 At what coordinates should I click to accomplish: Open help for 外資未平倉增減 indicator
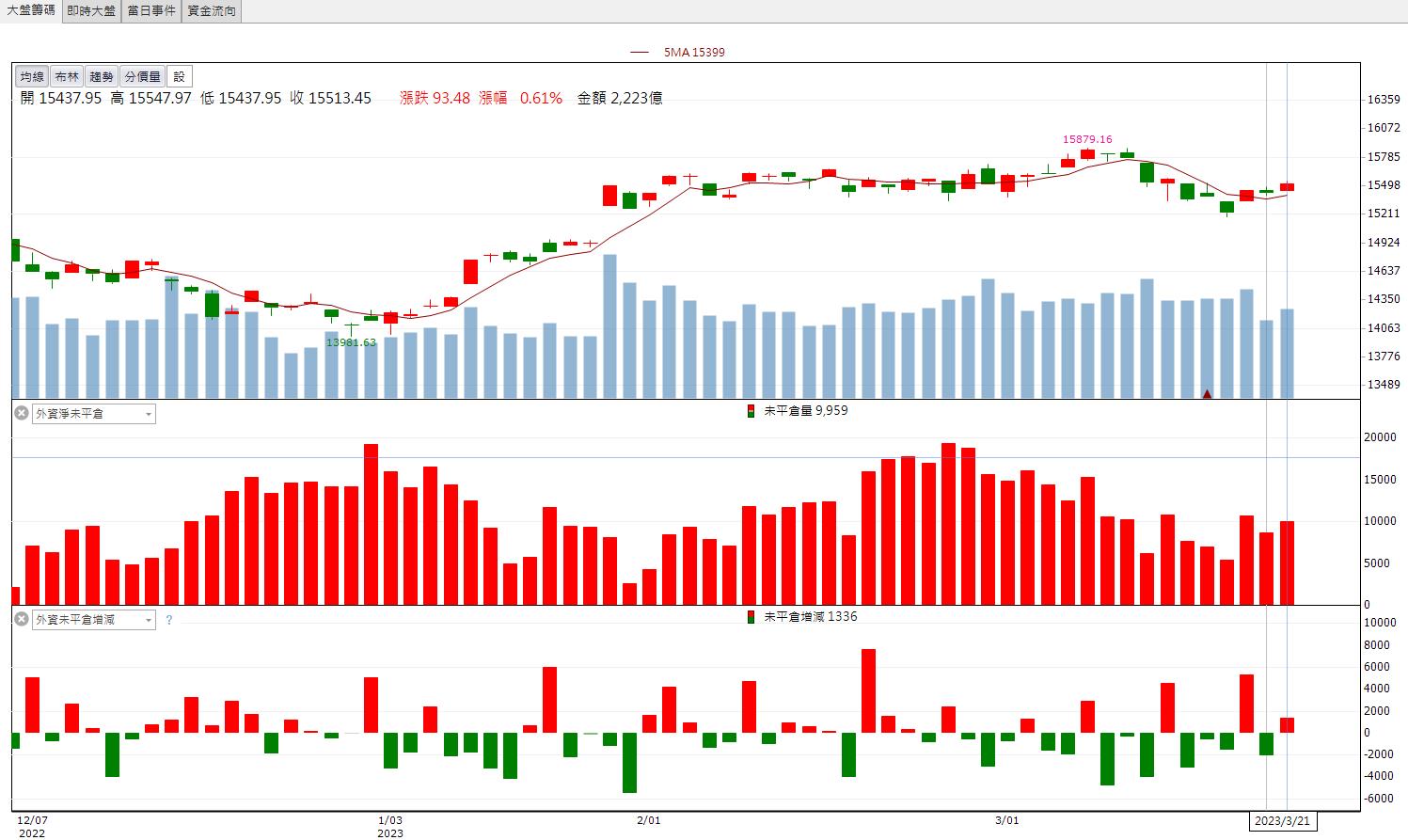169,620
